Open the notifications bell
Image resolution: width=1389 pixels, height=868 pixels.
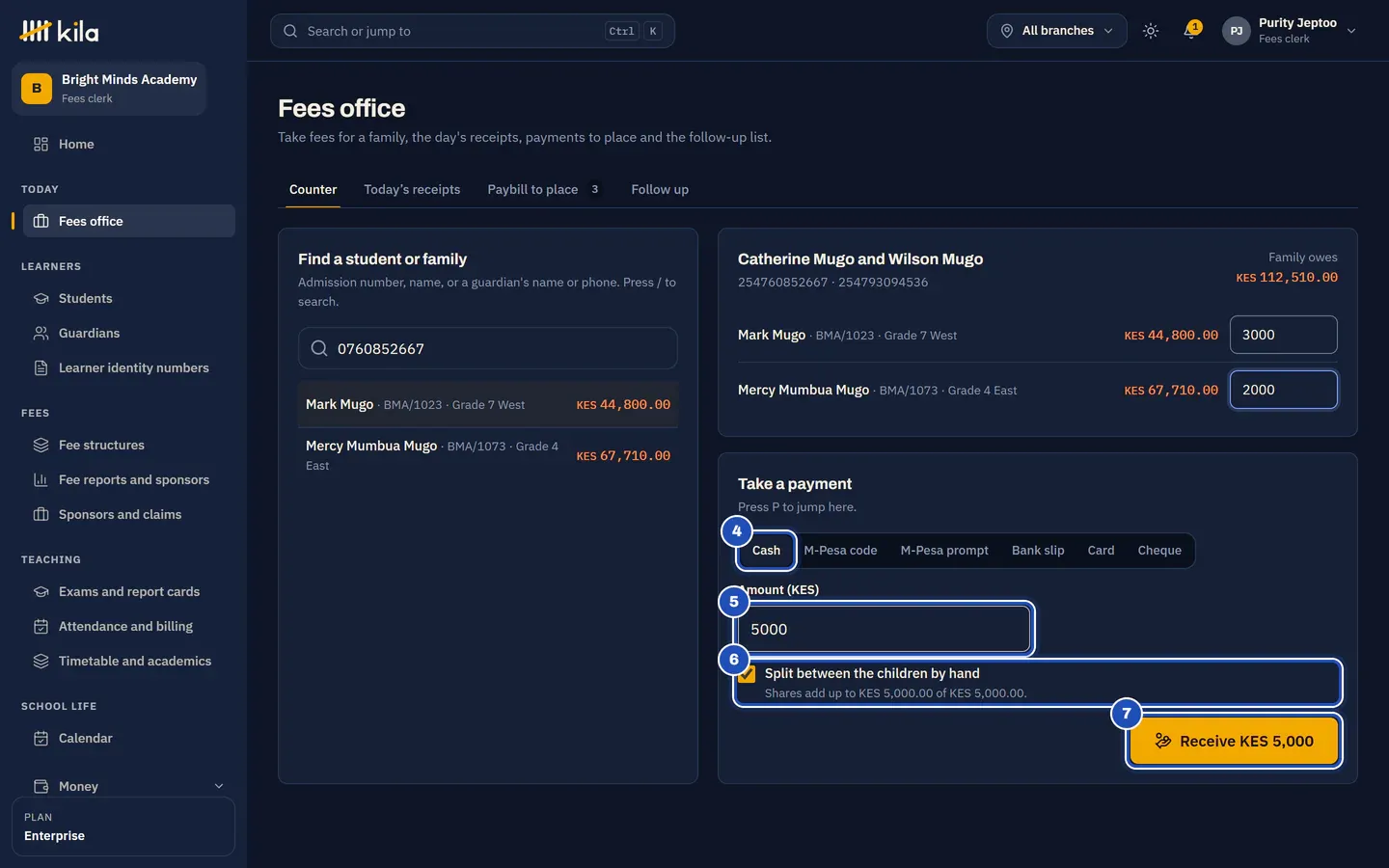tap(1191, 31)
